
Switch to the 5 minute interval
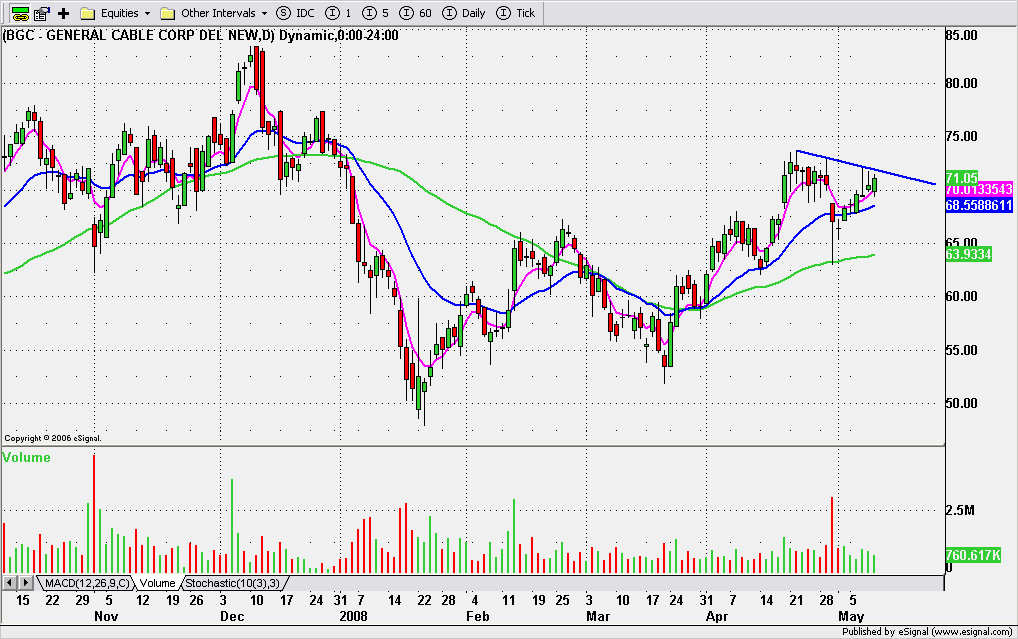point(375,13)
